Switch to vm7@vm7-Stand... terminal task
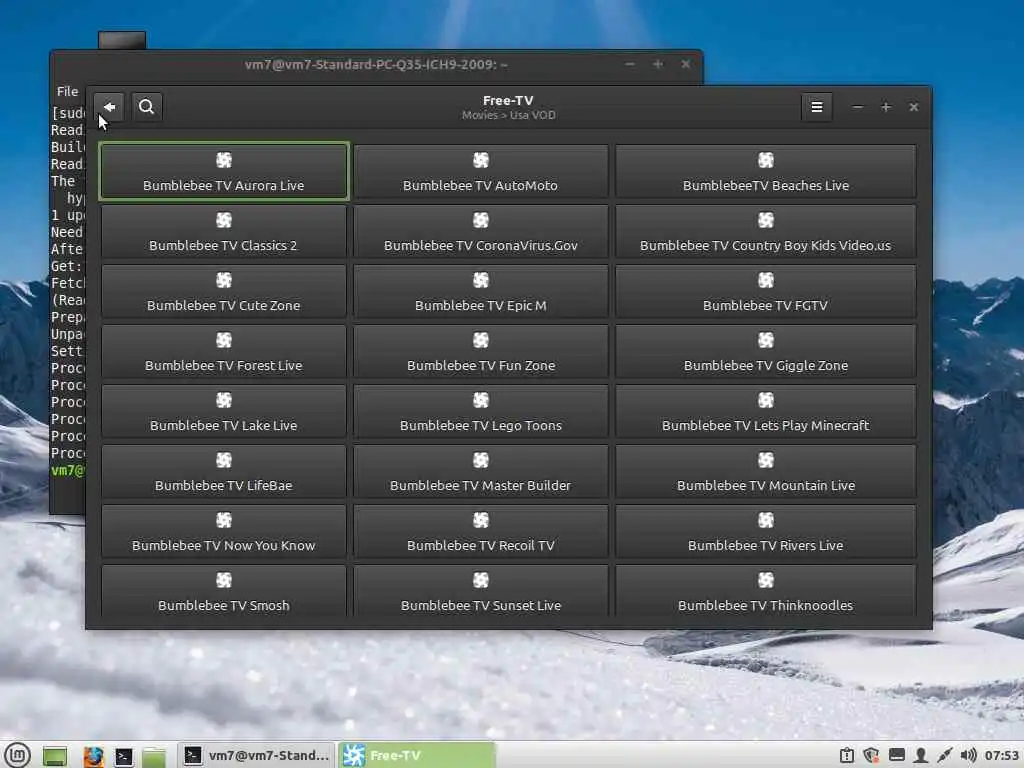 (256, 756)
